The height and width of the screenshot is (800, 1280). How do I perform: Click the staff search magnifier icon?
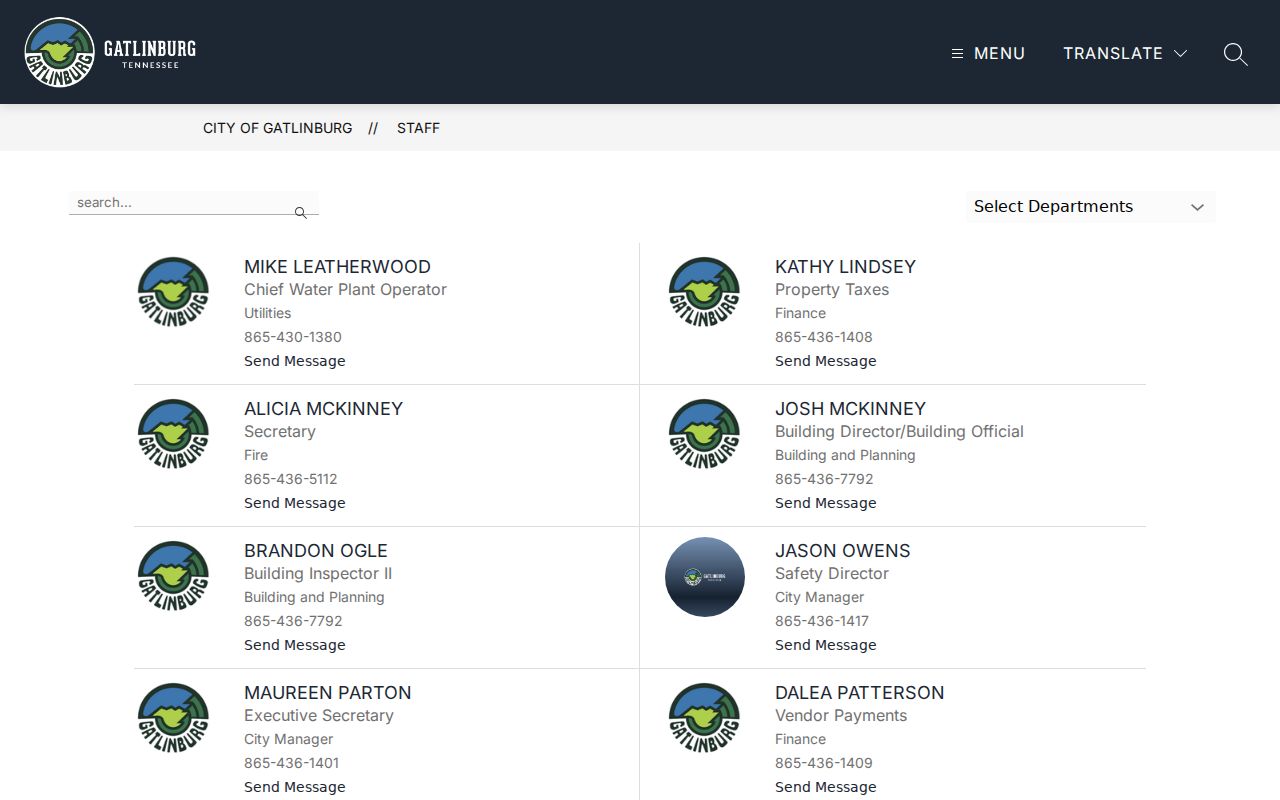click(300, 213)
